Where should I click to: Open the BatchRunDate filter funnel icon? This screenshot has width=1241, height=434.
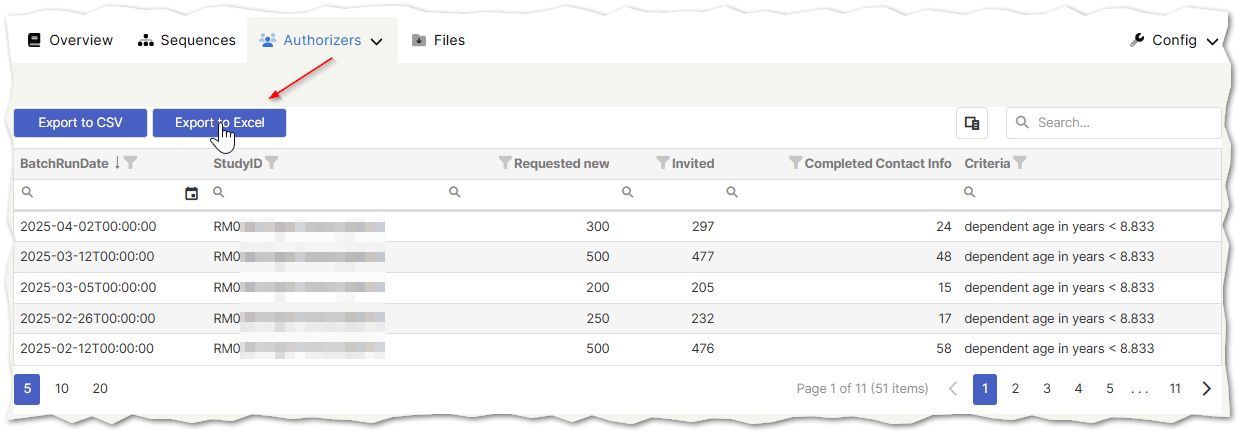(130, 163)
